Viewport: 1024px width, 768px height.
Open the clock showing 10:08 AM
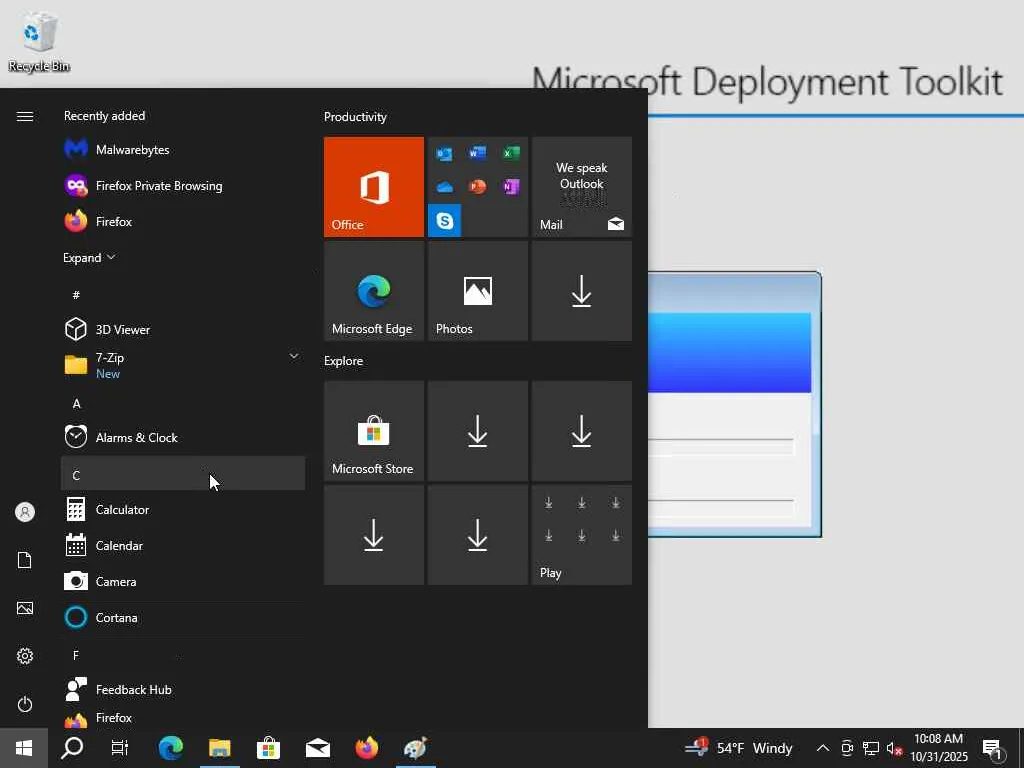pos(939,748)
